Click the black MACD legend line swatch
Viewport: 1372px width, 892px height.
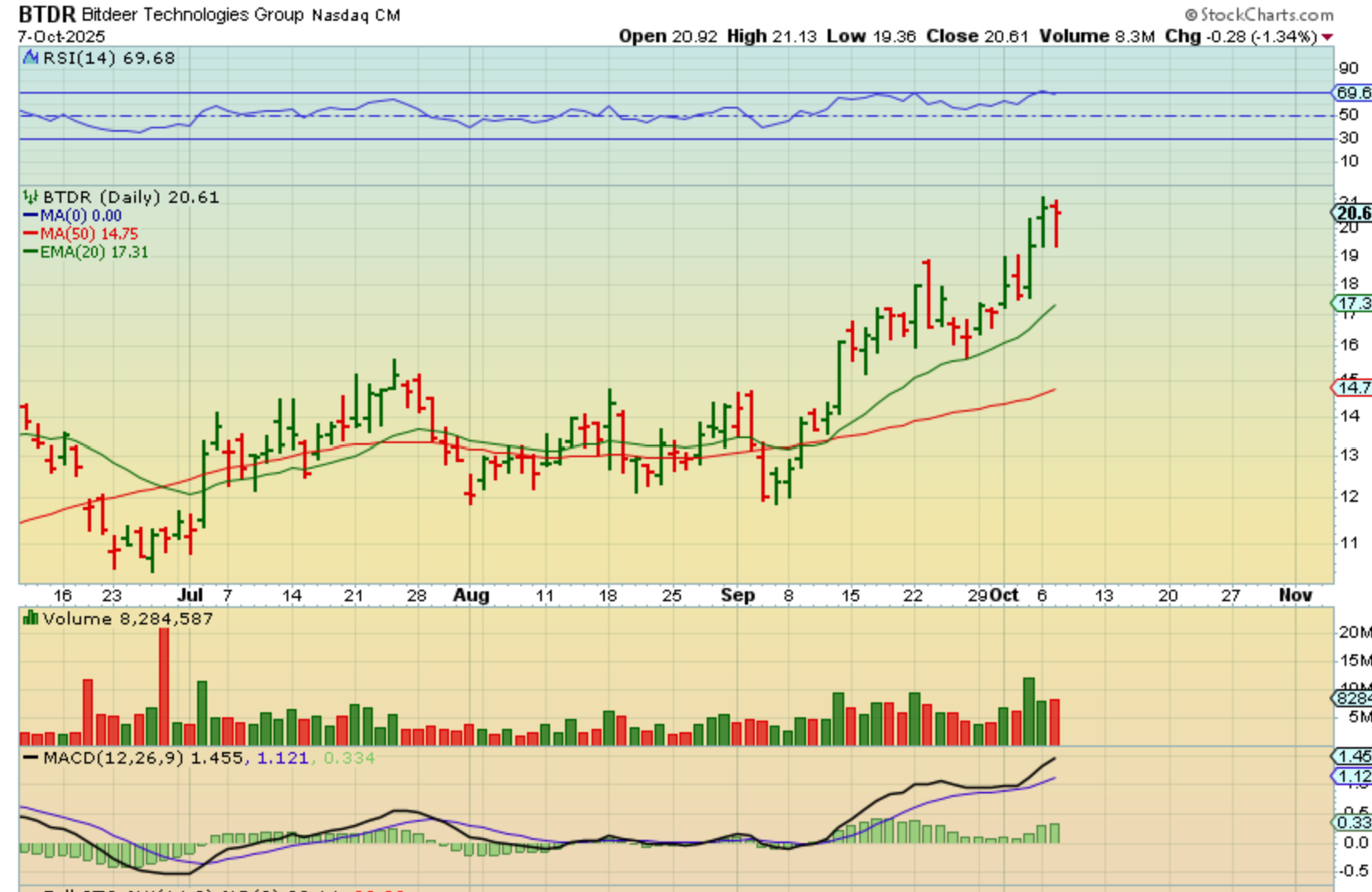[x=31, y=758]
